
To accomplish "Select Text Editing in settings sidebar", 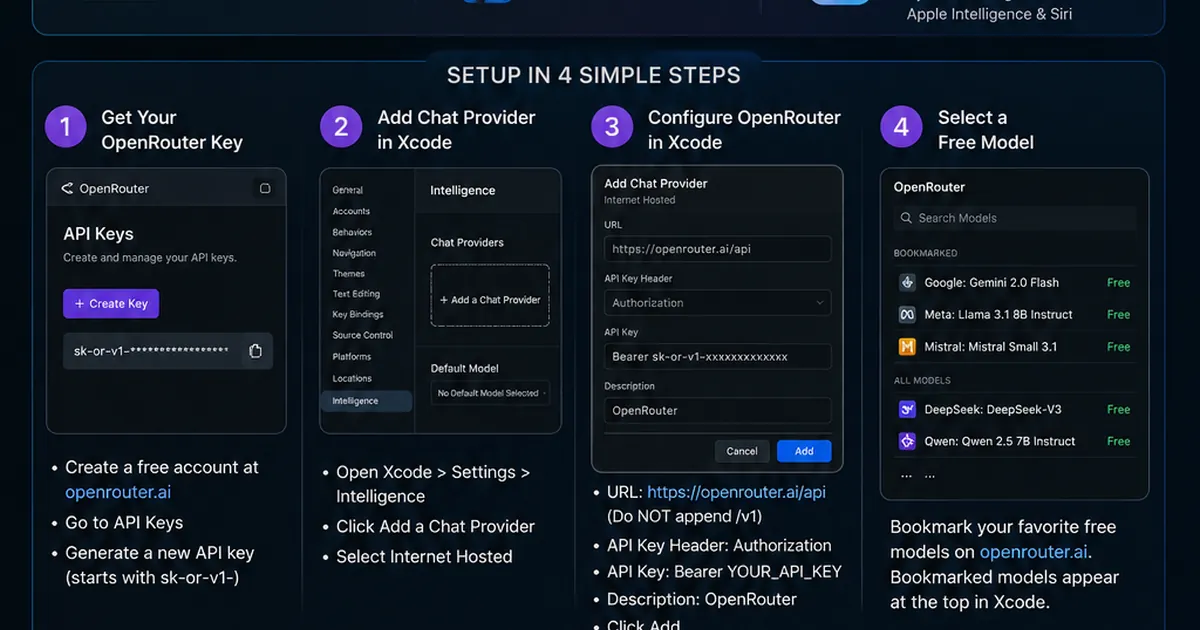I will coord(356,294).
